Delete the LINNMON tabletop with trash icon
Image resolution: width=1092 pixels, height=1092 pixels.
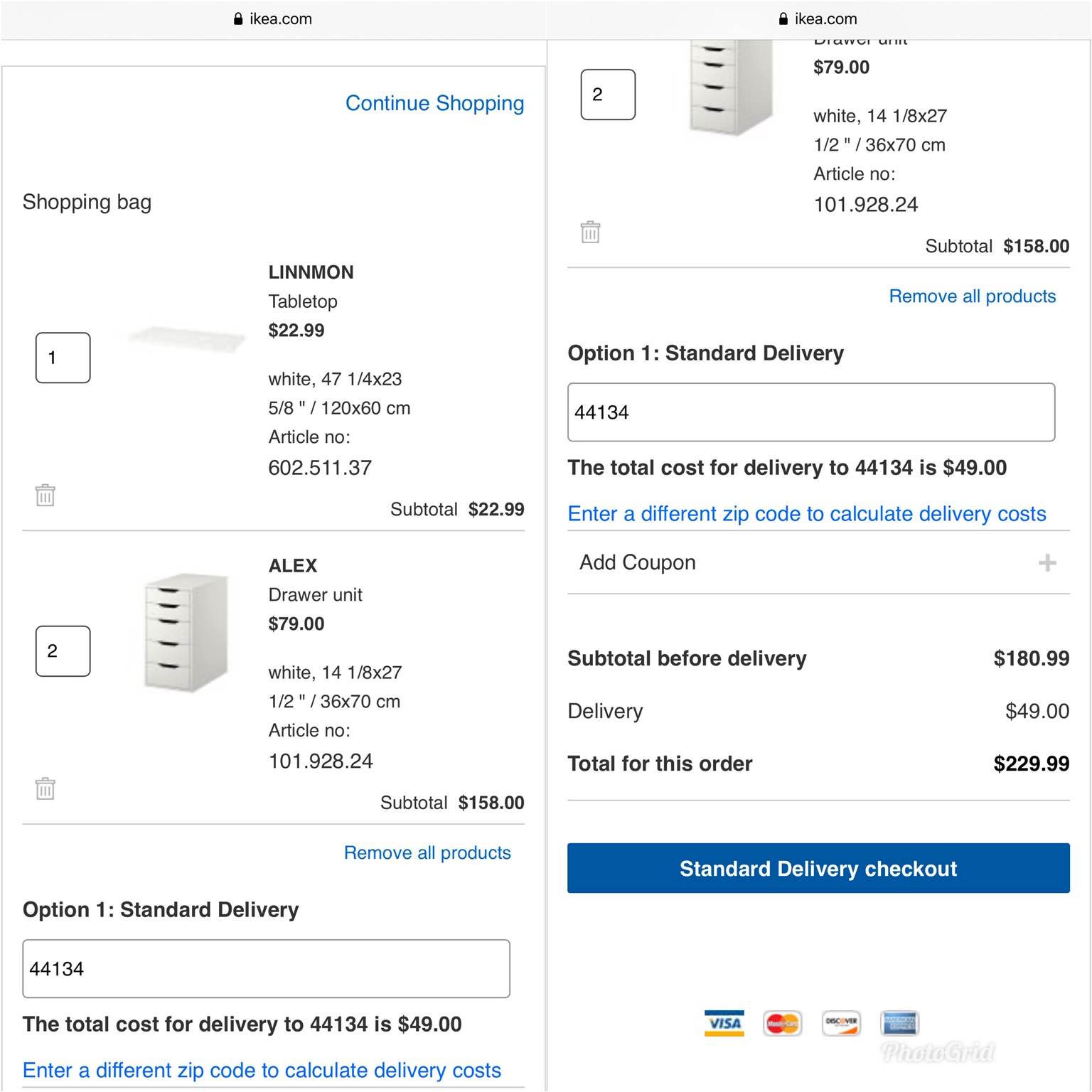(45, 495)
